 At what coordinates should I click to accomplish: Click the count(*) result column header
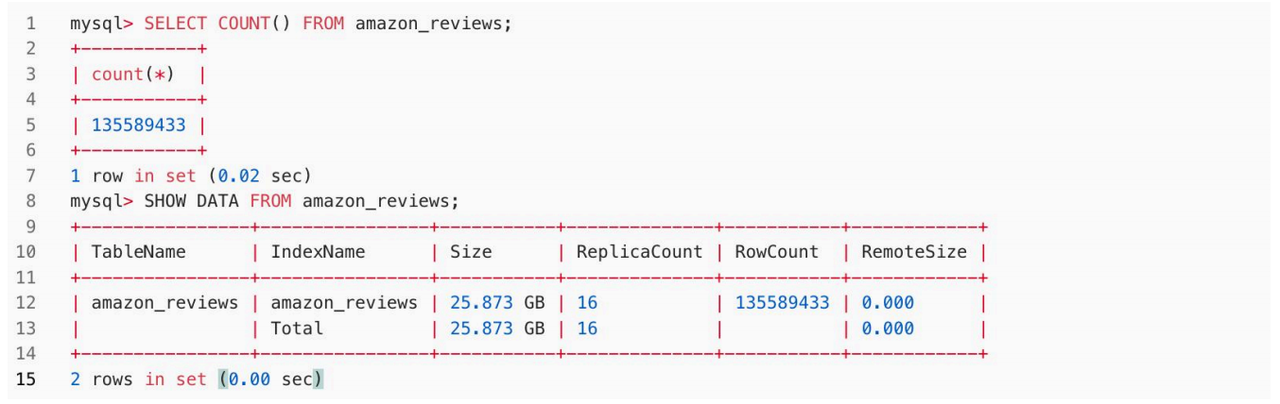pyautogui.click(x=133, y=74)
